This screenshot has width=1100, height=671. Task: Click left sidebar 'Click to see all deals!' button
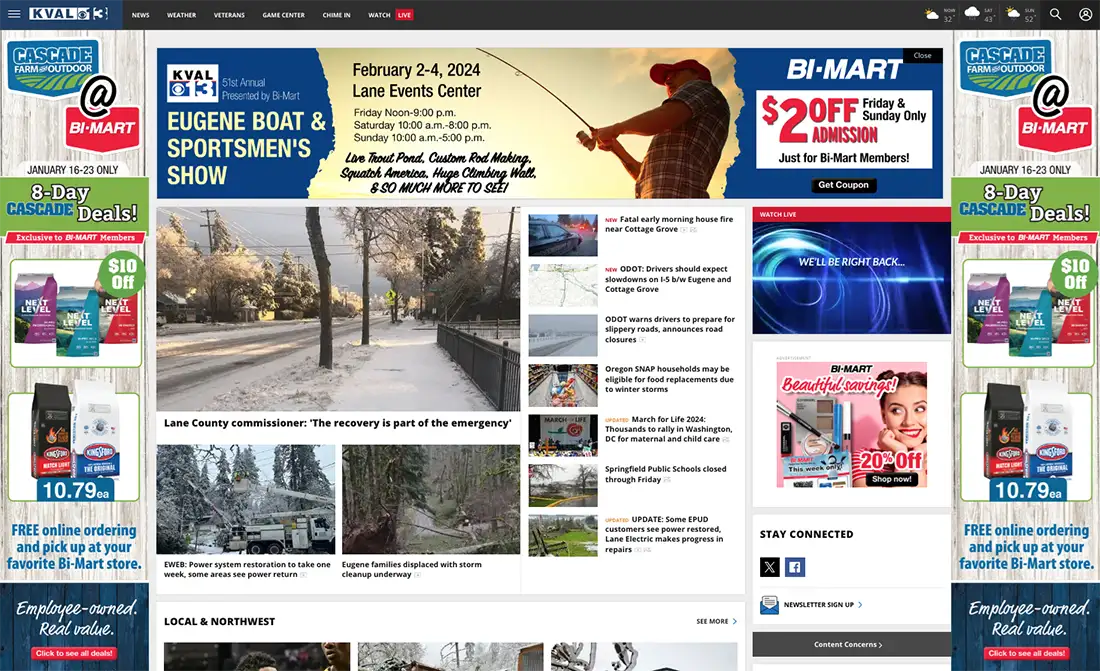tap(74, 653)
